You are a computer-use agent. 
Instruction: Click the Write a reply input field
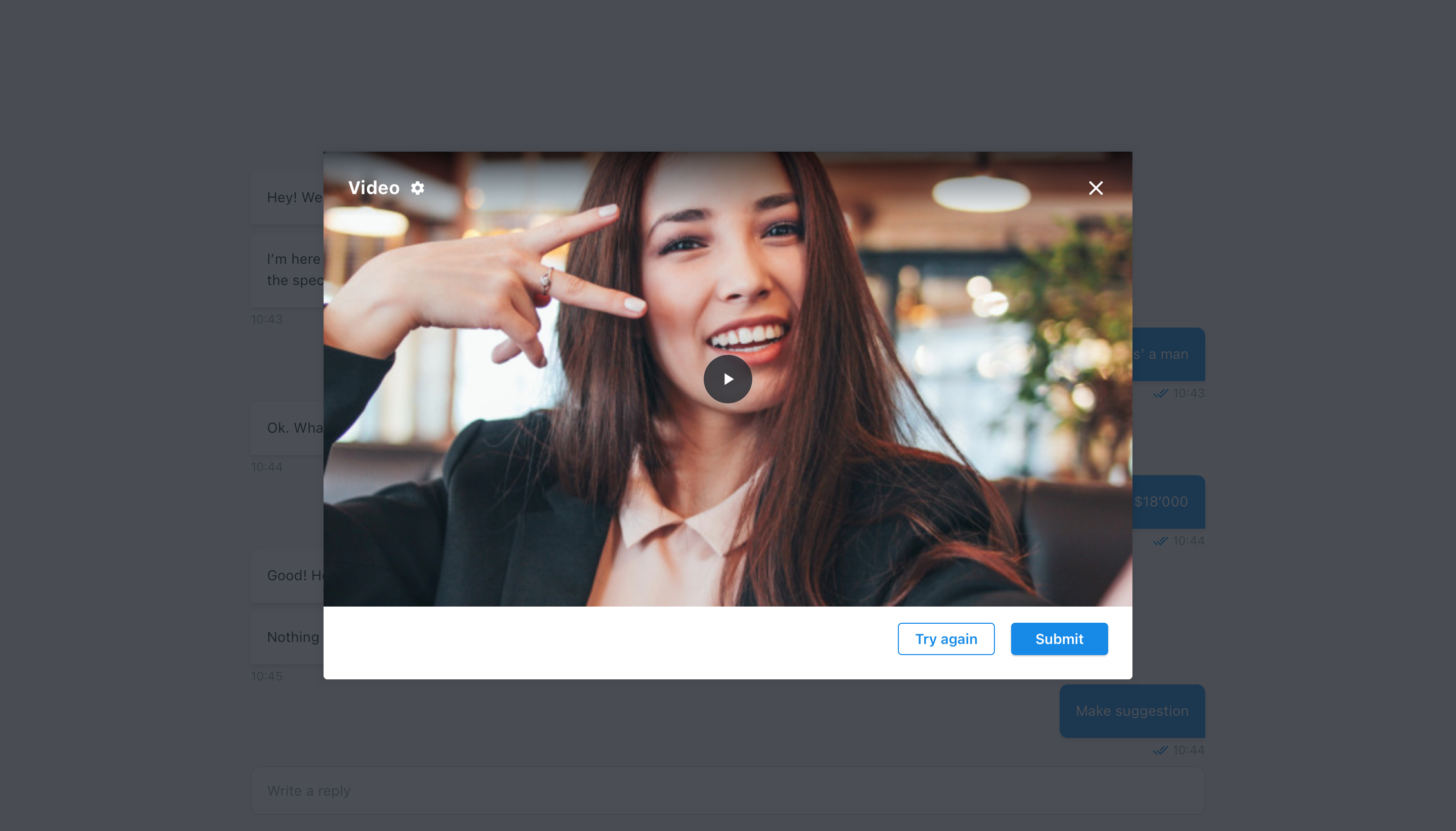pos(727,791)
